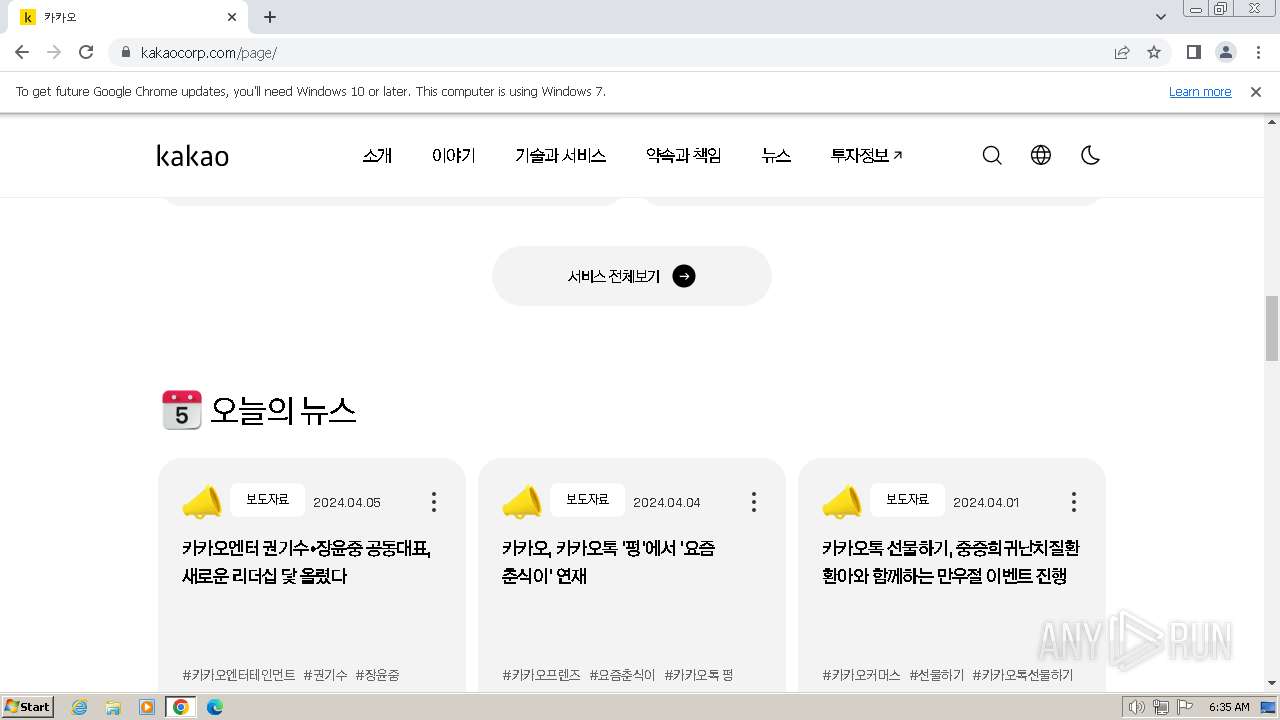Open the Windows Start menu
1280x720 pixels.
(28, 706)
